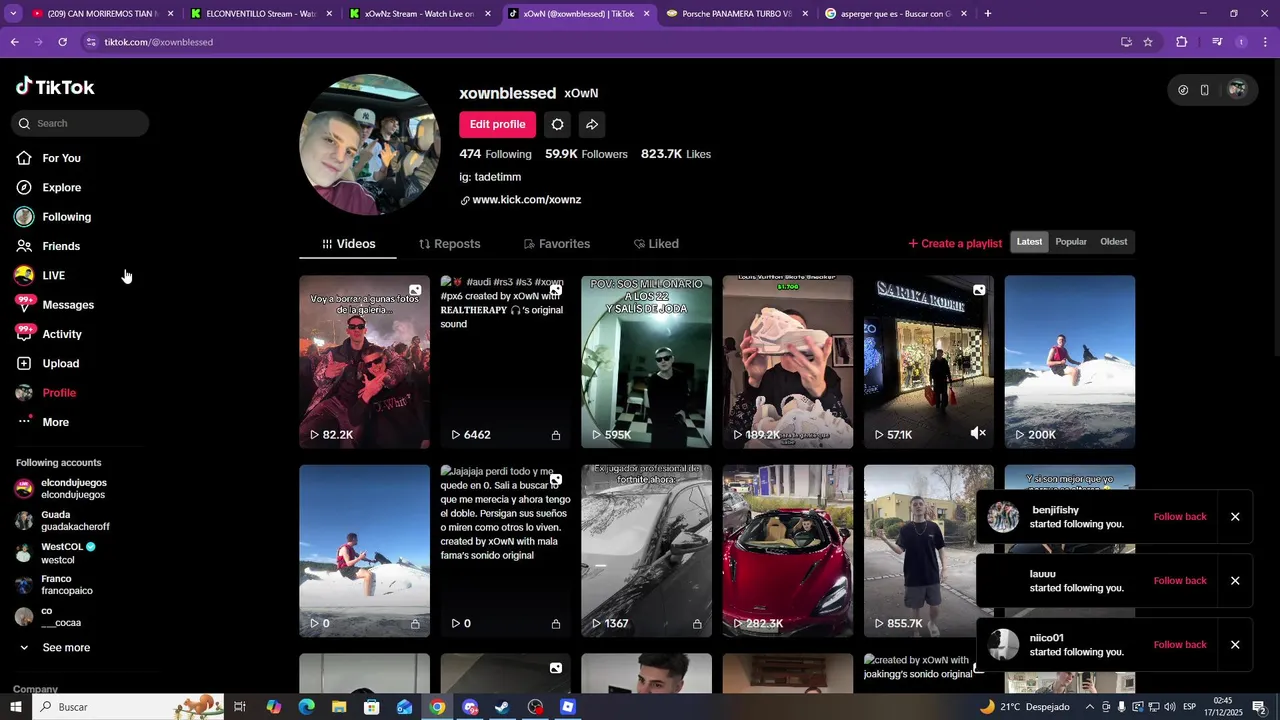
Task: Show hidden system tray icons
Action: (x=1090, y=707)
